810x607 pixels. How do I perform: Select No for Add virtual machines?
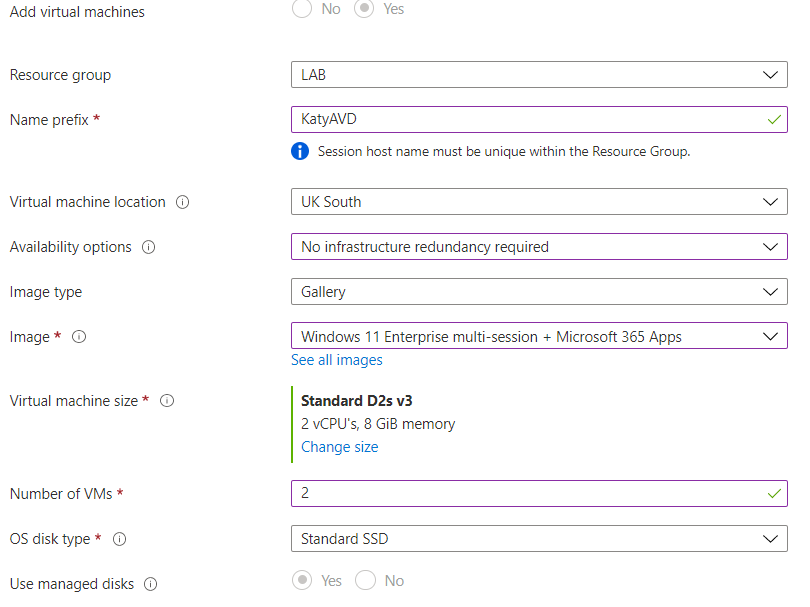point(301,9)
